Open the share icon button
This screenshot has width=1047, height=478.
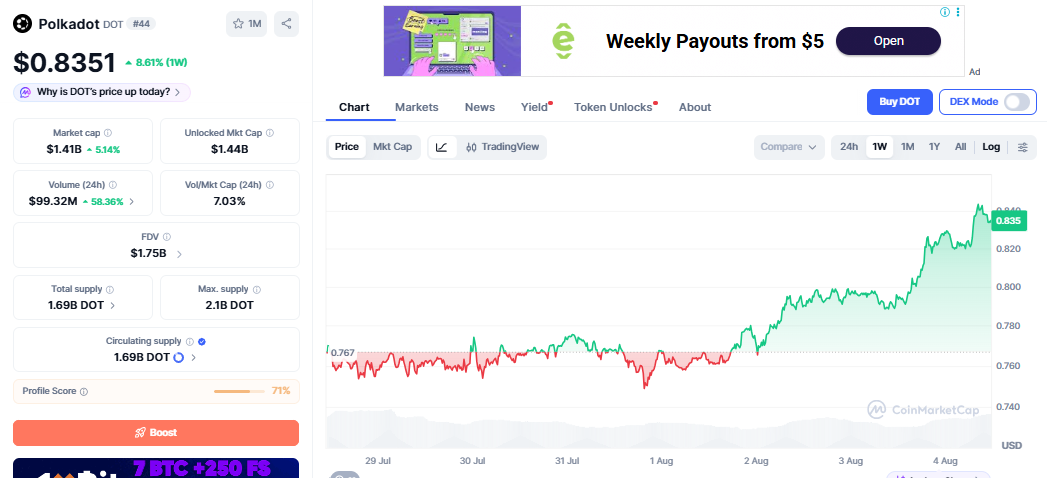coord(286,24)
